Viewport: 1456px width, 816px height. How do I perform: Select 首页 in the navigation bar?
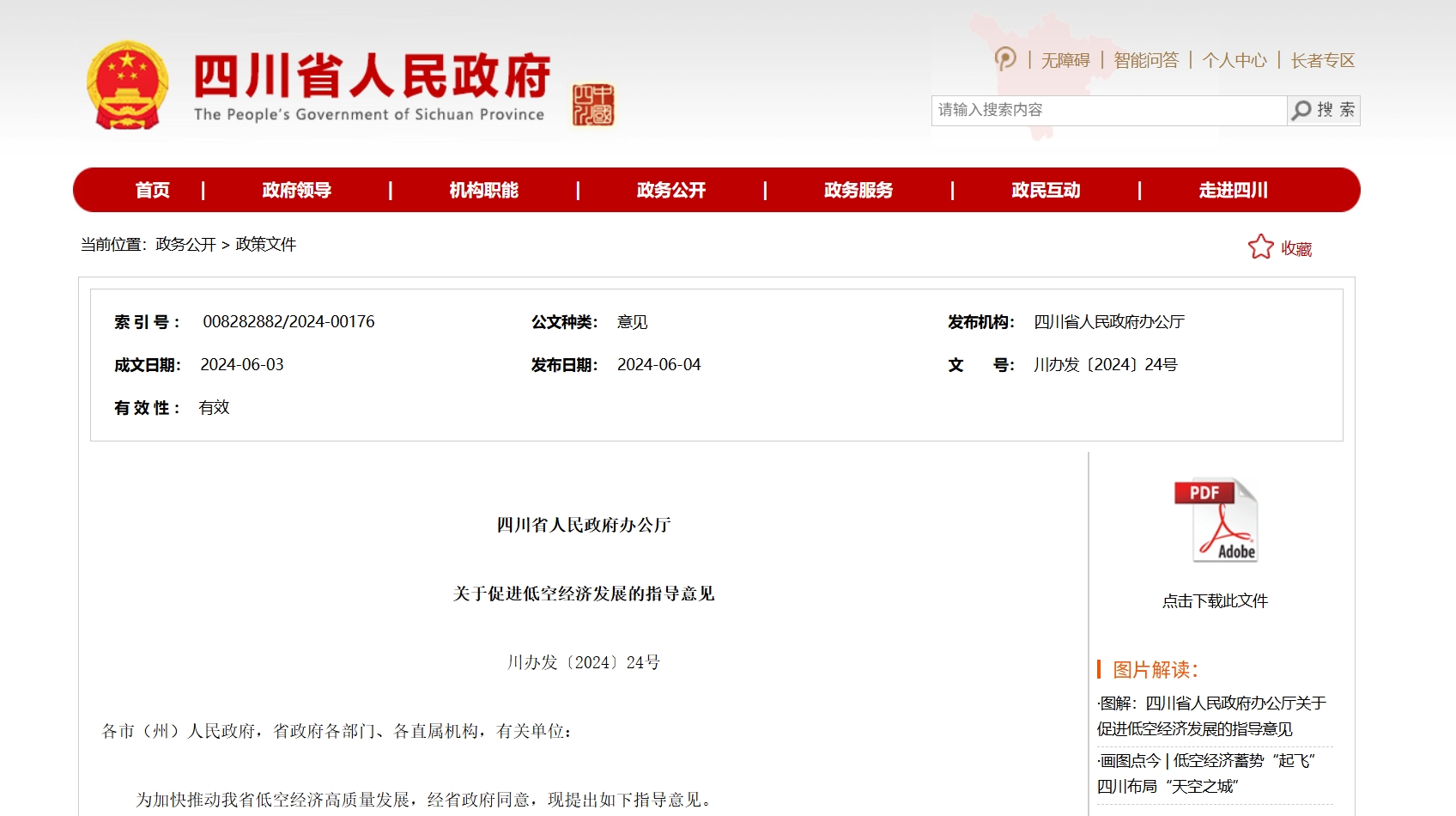click(x=153, y=190)
